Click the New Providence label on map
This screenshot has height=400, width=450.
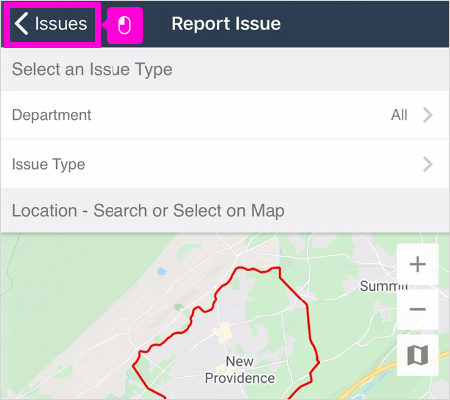240,370
